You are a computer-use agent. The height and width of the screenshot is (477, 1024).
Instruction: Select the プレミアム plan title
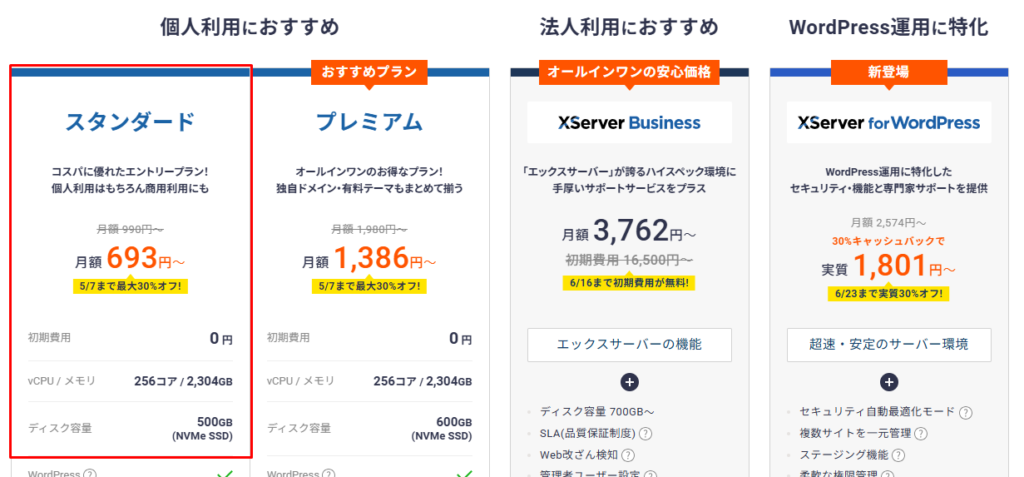pyautogui.click(x=369, y=123)
